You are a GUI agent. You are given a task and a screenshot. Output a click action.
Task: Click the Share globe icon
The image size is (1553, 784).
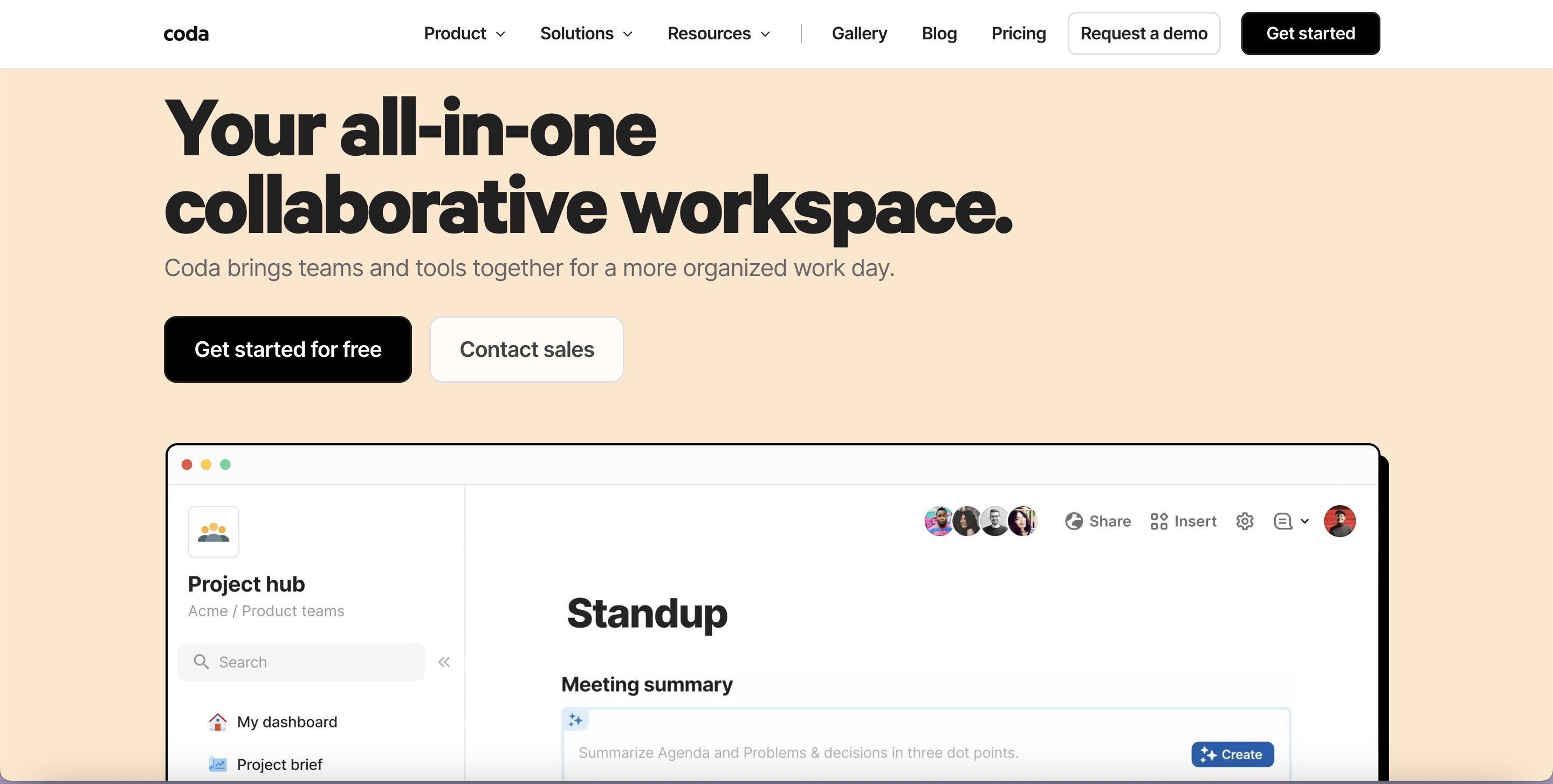[x=1074, y=521]
